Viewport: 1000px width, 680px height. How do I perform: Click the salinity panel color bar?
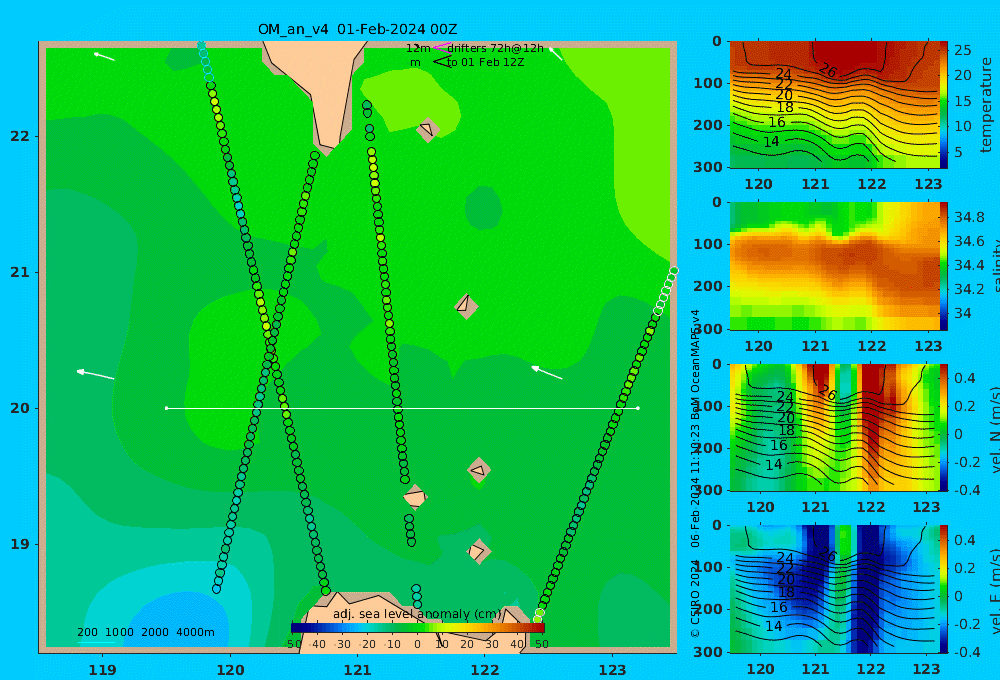point(943,266)
